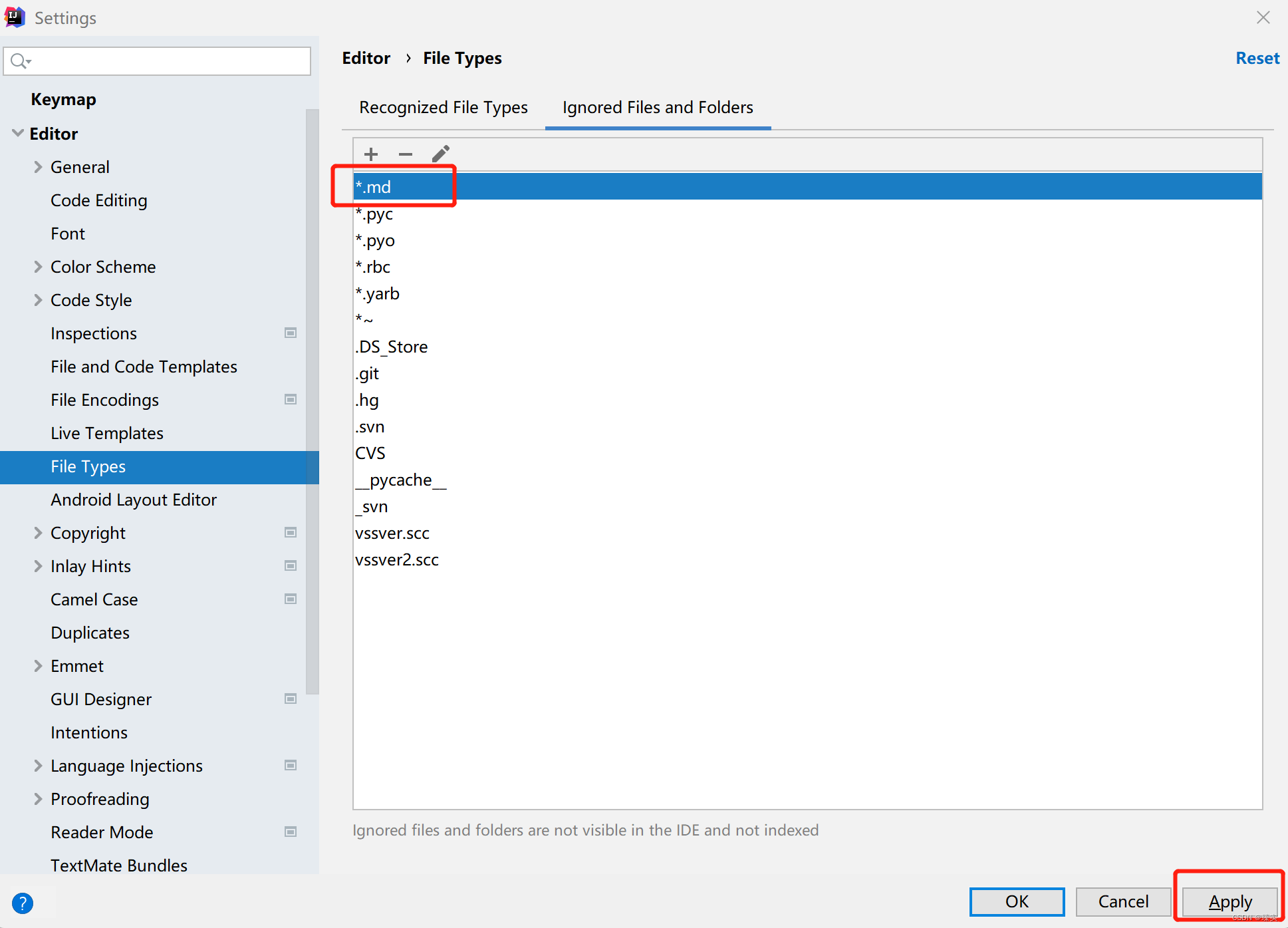The image size is (1288, 928).
Task: Open Keymap settings
Action: [63, 99]
